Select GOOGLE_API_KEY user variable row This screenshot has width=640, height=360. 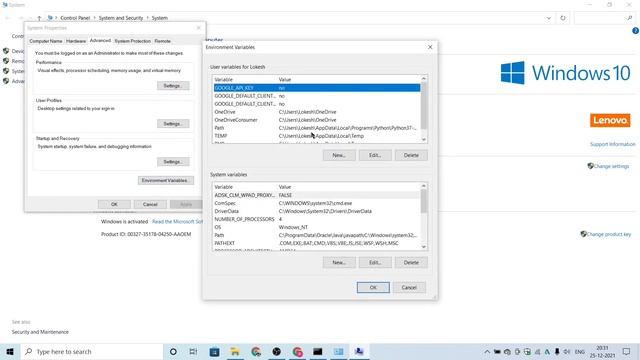[317, 88]
